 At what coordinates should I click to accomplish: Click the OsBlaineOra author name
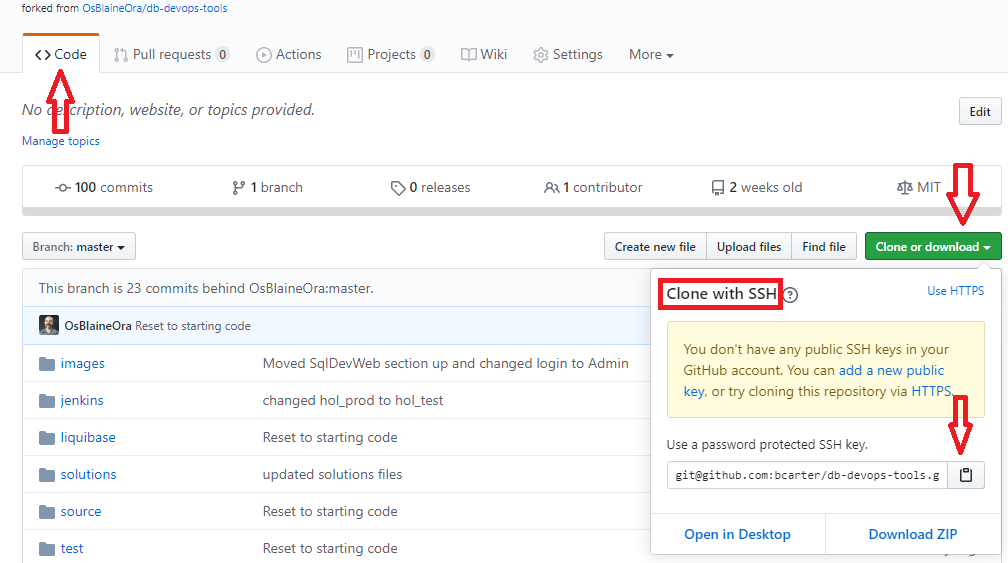click(98, 326)
